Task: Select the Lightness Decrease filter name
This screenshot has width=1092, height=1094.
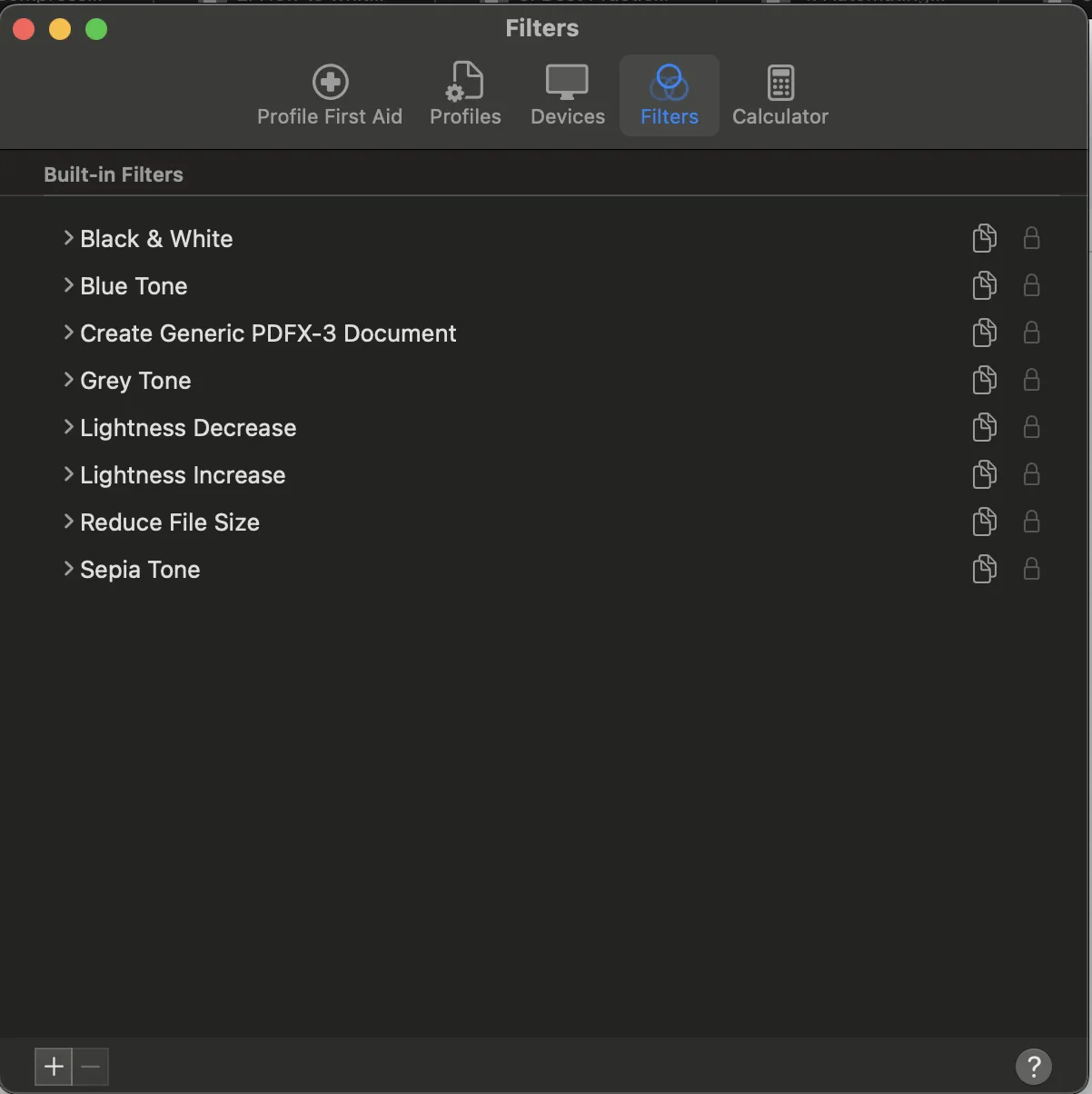Action: (x=188, y=428)
